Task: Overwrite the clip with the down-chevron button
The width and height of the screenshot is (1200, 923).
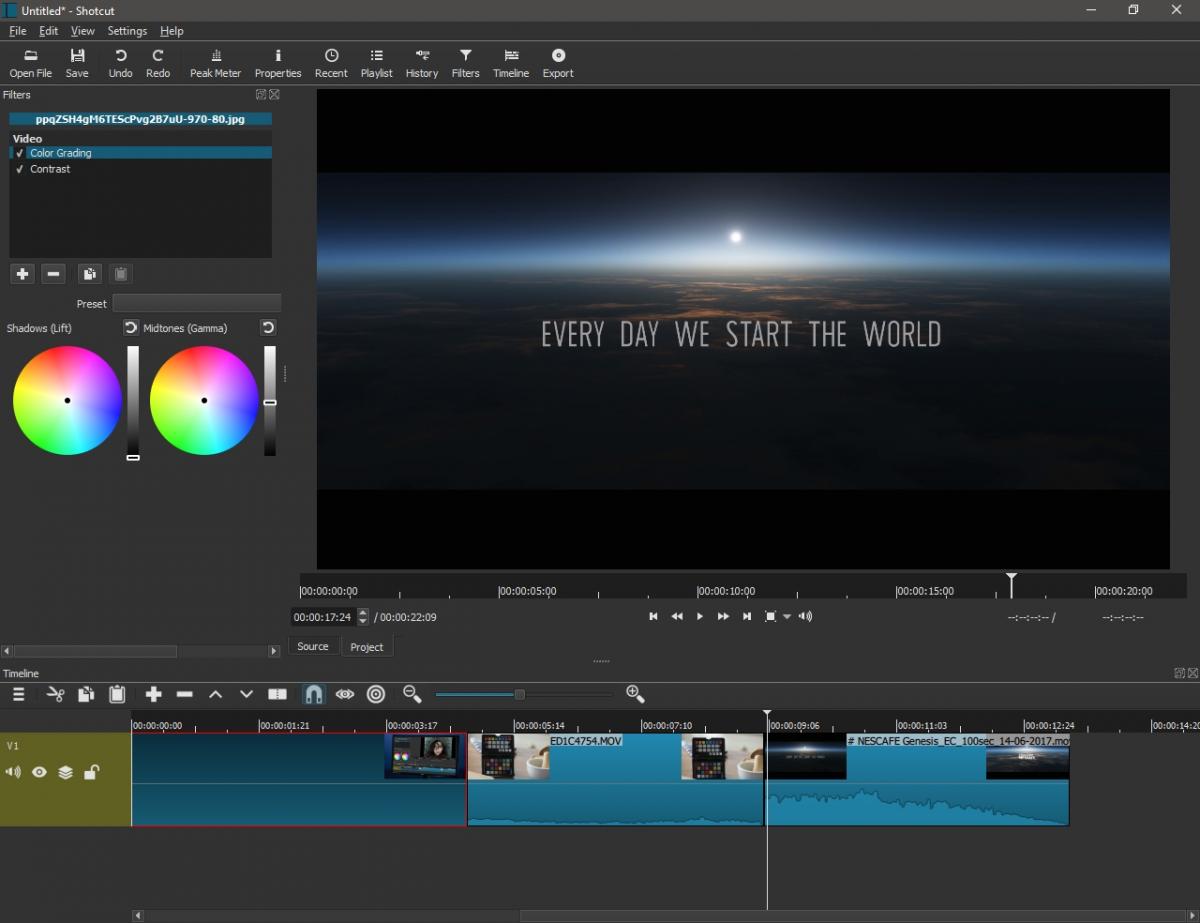Action: click(246, 694)
